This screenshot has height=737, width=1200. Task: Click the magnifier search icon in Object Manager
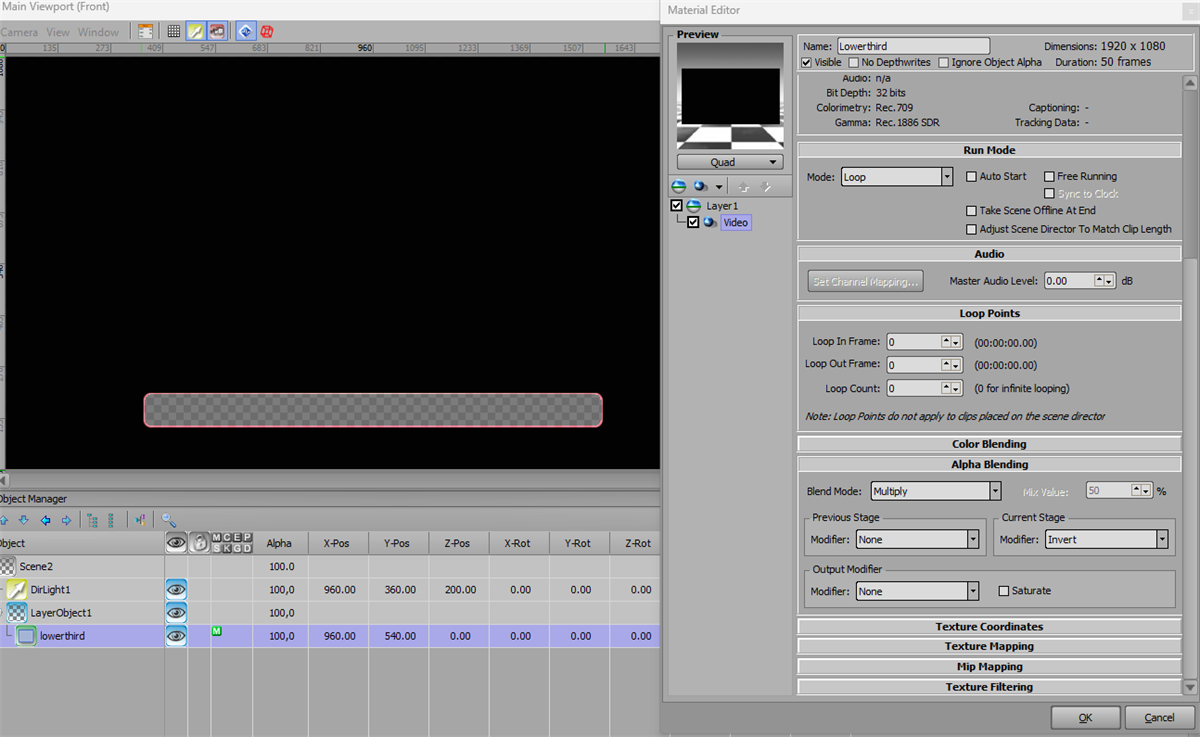tap(169, 520)
